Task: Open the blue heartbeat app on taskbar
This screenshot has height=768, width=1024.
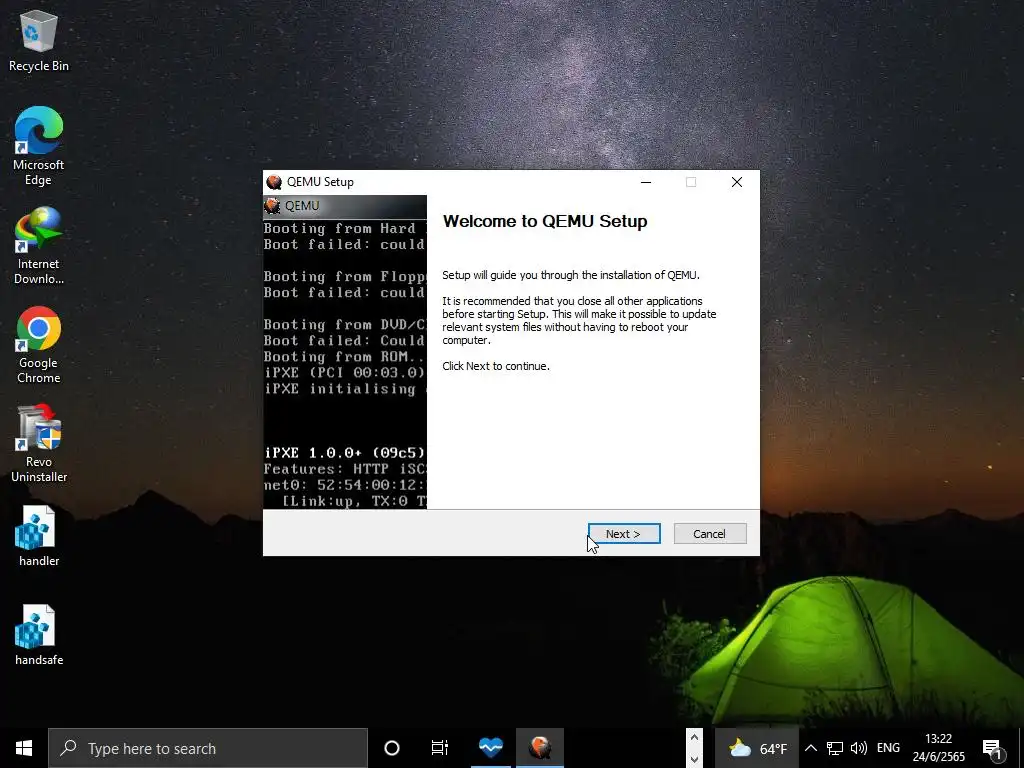Action: [x=490, y=748]
